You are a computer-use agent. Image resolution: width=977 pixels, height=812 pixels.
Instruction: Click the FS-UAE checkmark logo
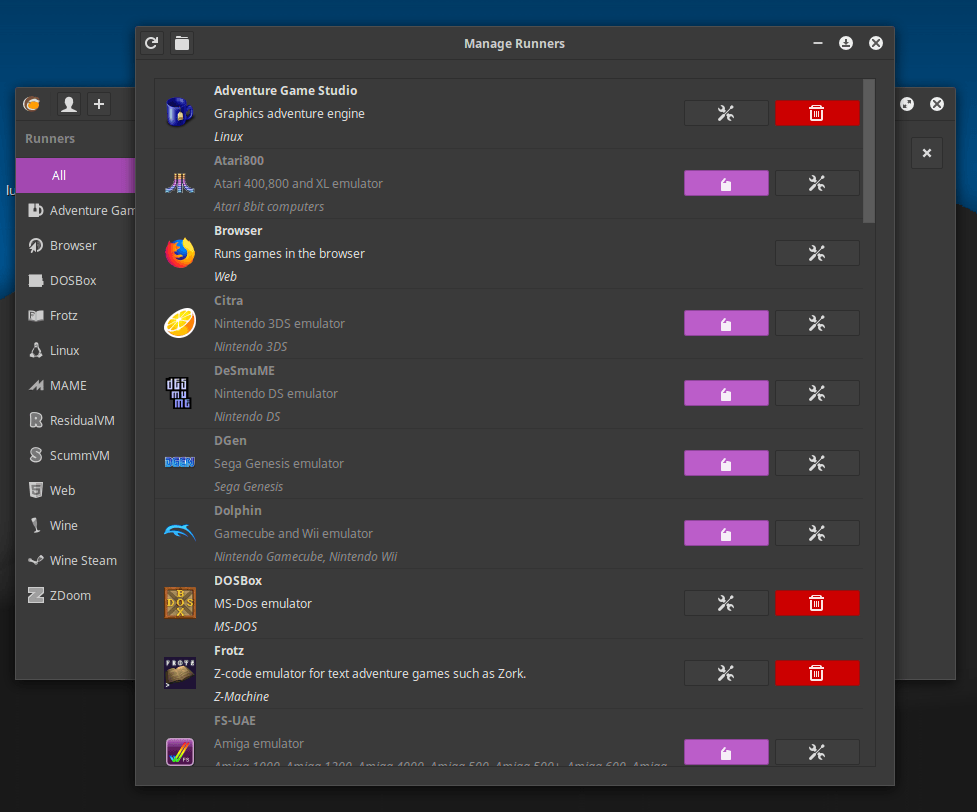point(180,752)
